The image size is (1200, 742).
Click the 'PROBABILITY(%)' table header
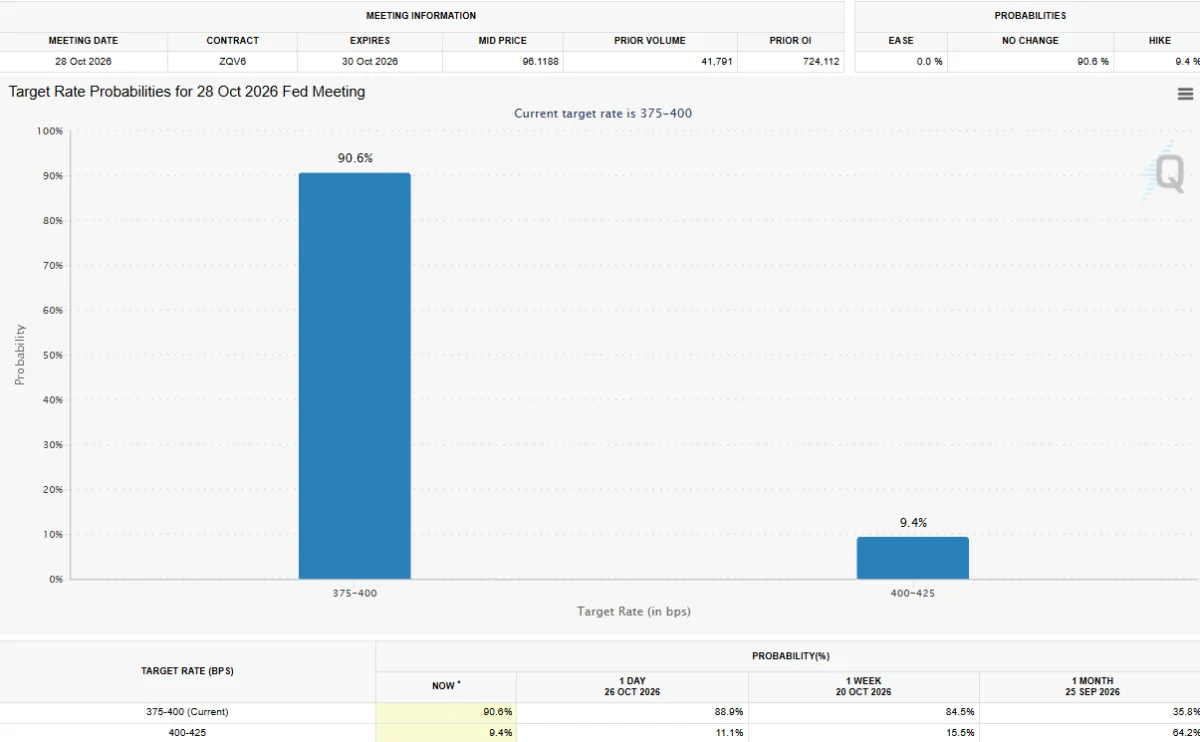click(x=791, y=656)
